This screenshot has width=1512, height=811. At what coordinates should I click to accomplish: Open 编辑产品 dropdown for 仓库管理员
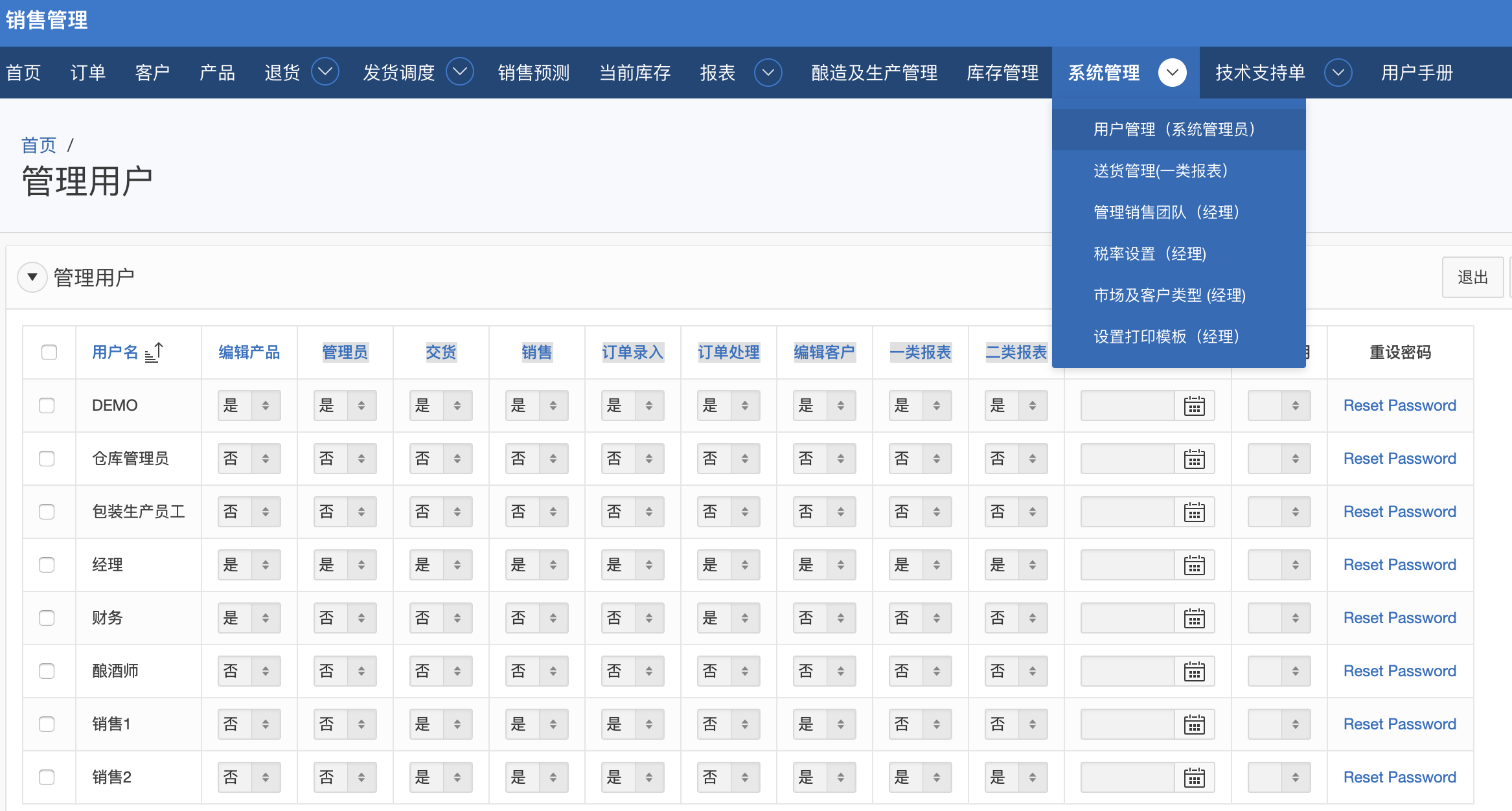(x=249, y=459)
